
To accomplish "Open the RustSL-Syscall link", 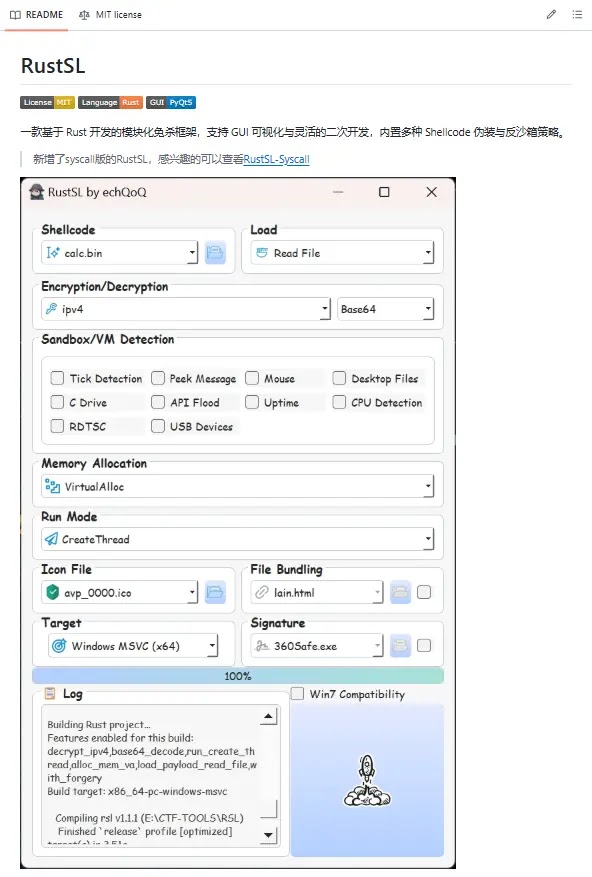I will click(x=276, y=159).
